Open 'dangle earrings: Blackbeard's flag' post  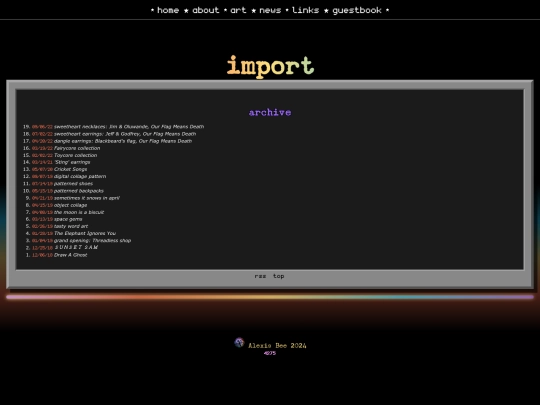[x=123, y=141]
